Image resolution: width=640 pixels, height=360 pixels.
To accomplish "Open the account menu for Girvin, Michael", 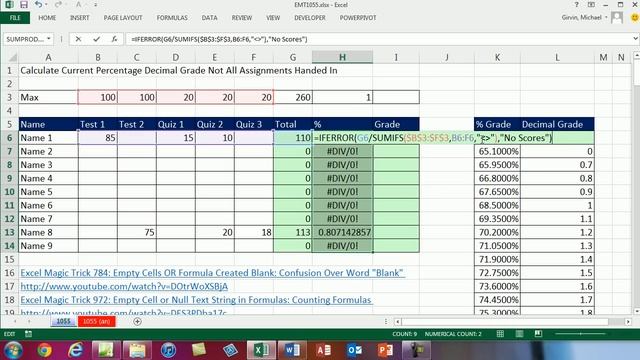I will [x=584, y=18].
